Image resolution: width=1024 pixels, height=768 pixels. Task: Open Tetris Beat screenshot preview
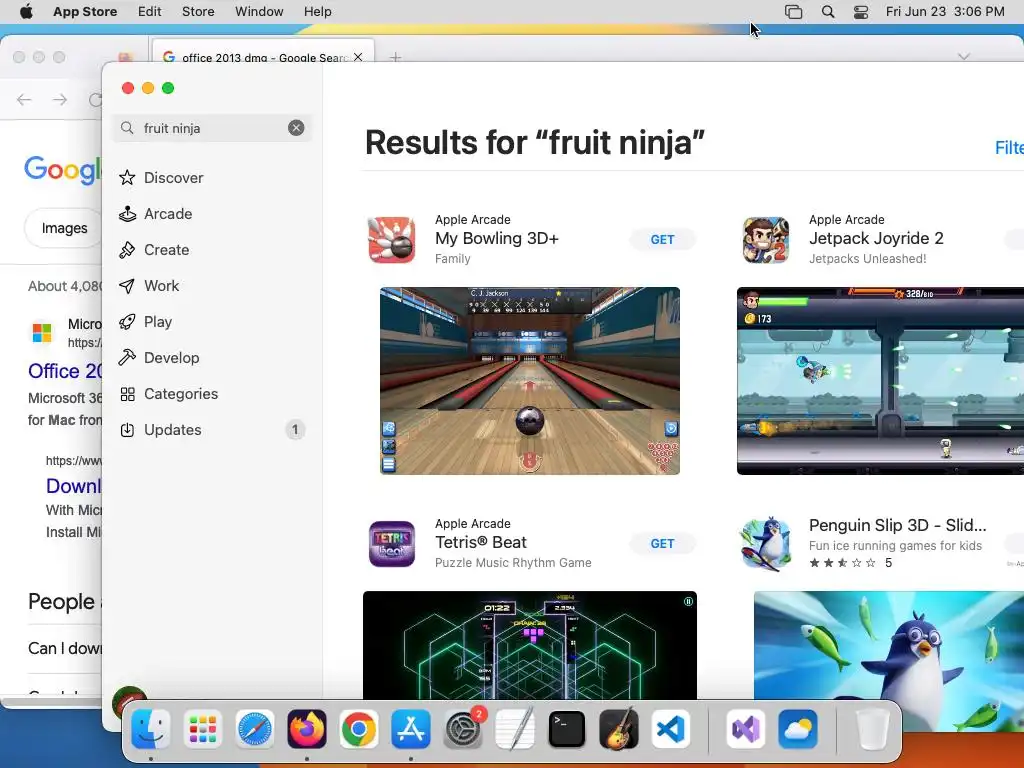(x=530, y=645)
